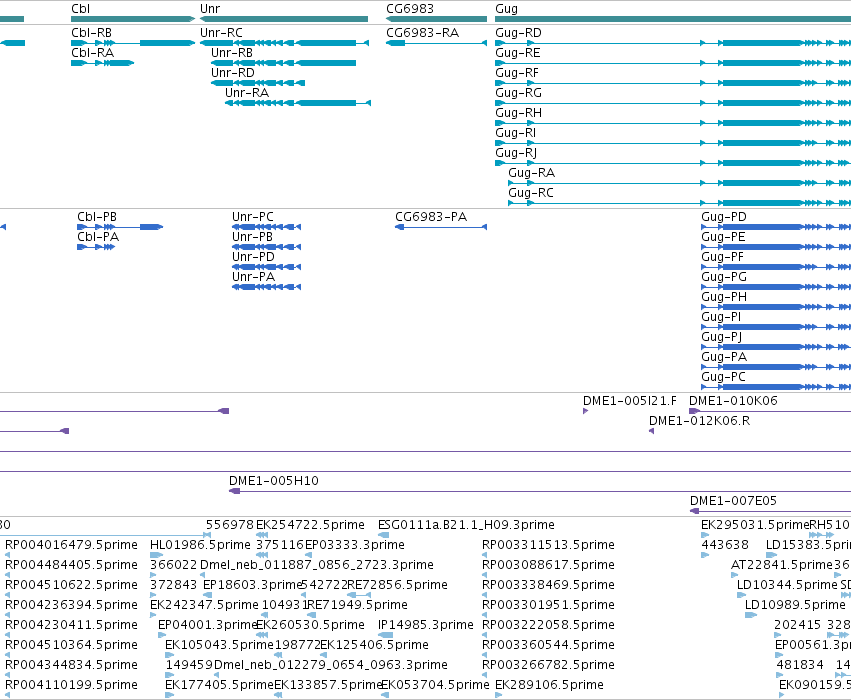Select the Unr-PD protein label

pyautogui.click(x=253, y=257)
